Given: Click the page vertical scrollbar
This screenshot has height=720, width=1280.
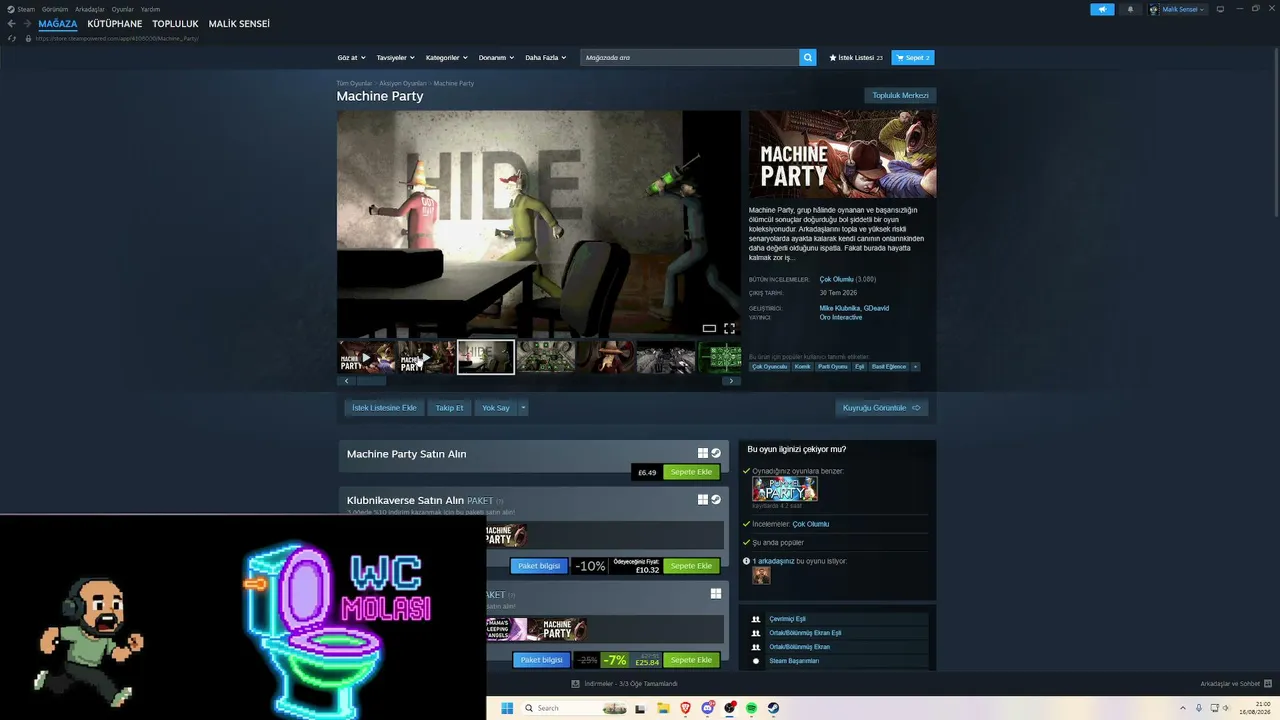Looking at the screenshot, I should (1275, 130).
